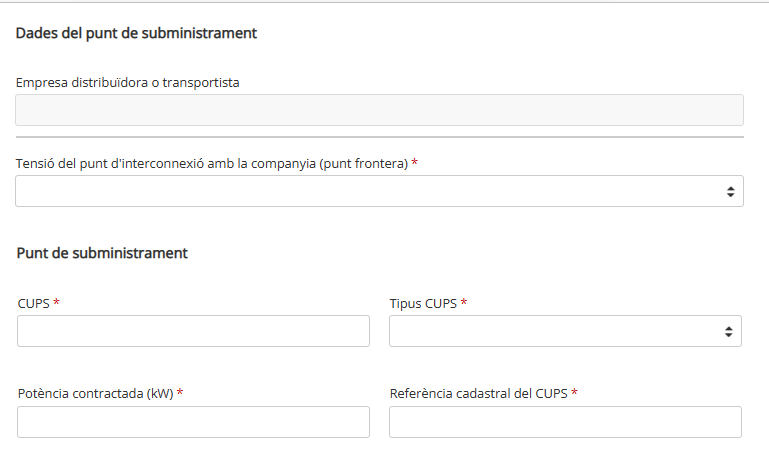Click the 'Punt de subministrament' subheading
This screenshot has height=457, width=769.
[x=102, y=253]
